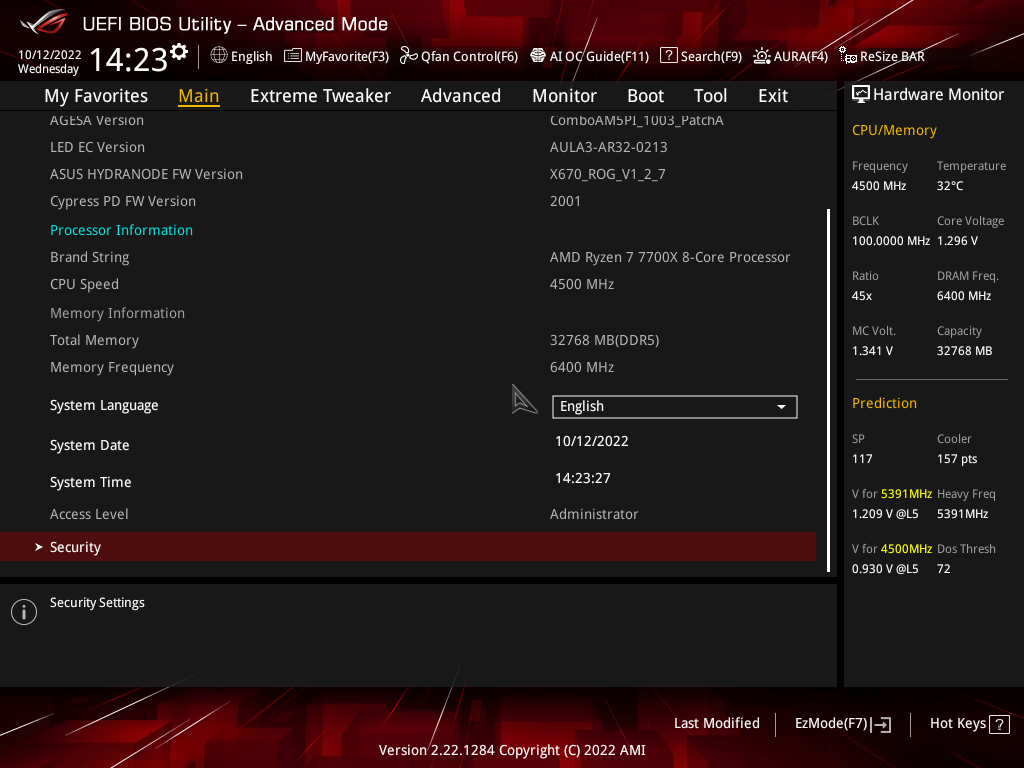Click the Core Voltage 1.296 V value

coord(957,240)
